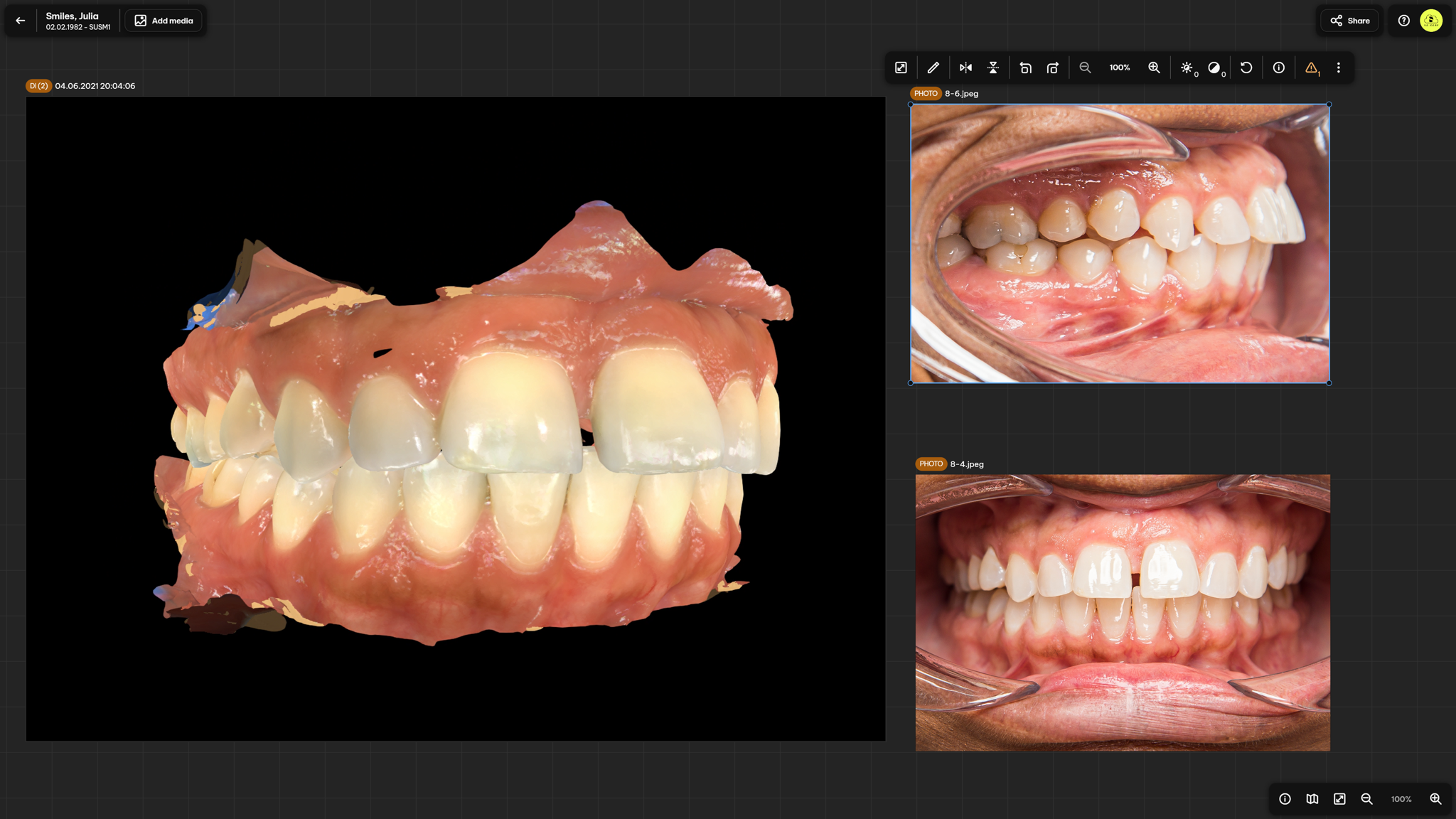This screenshot has width=1456, height=819.
Task: Go back with the left arrow
Action: pyautogui.click(x=21, y=21)
